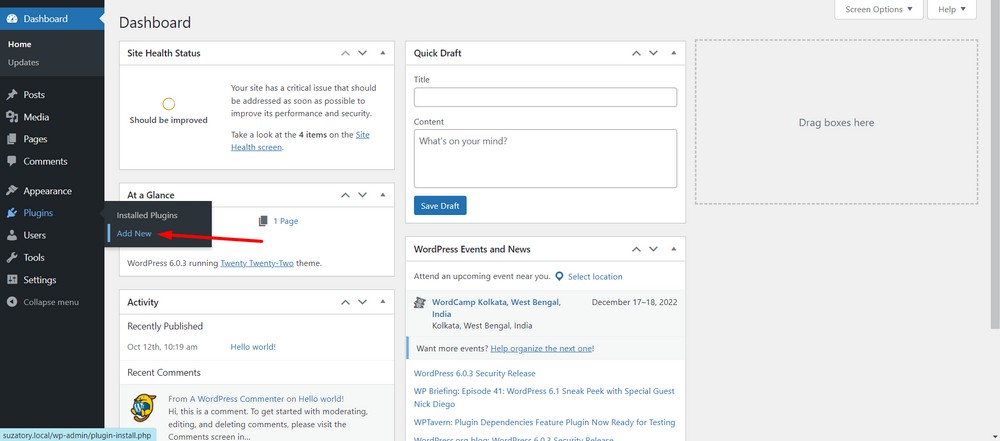Open the Help dropdown tab

[952, 10]
